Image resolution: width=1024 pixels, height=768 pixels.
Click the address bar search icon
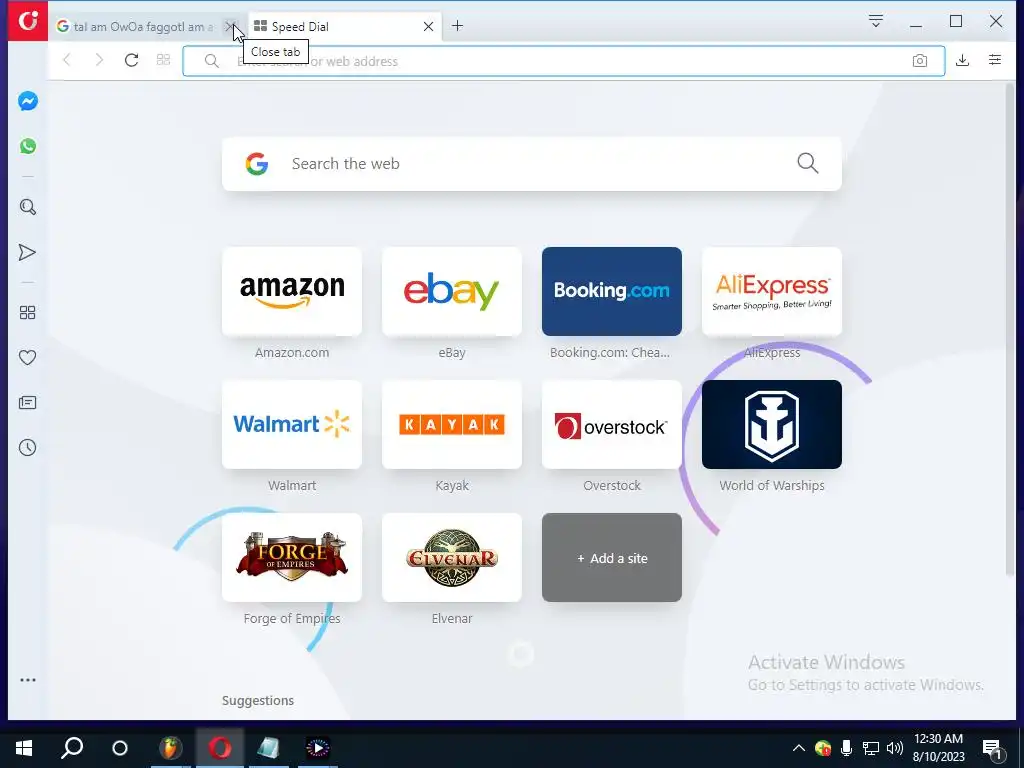pyautogui.click(x=211, y=61)
